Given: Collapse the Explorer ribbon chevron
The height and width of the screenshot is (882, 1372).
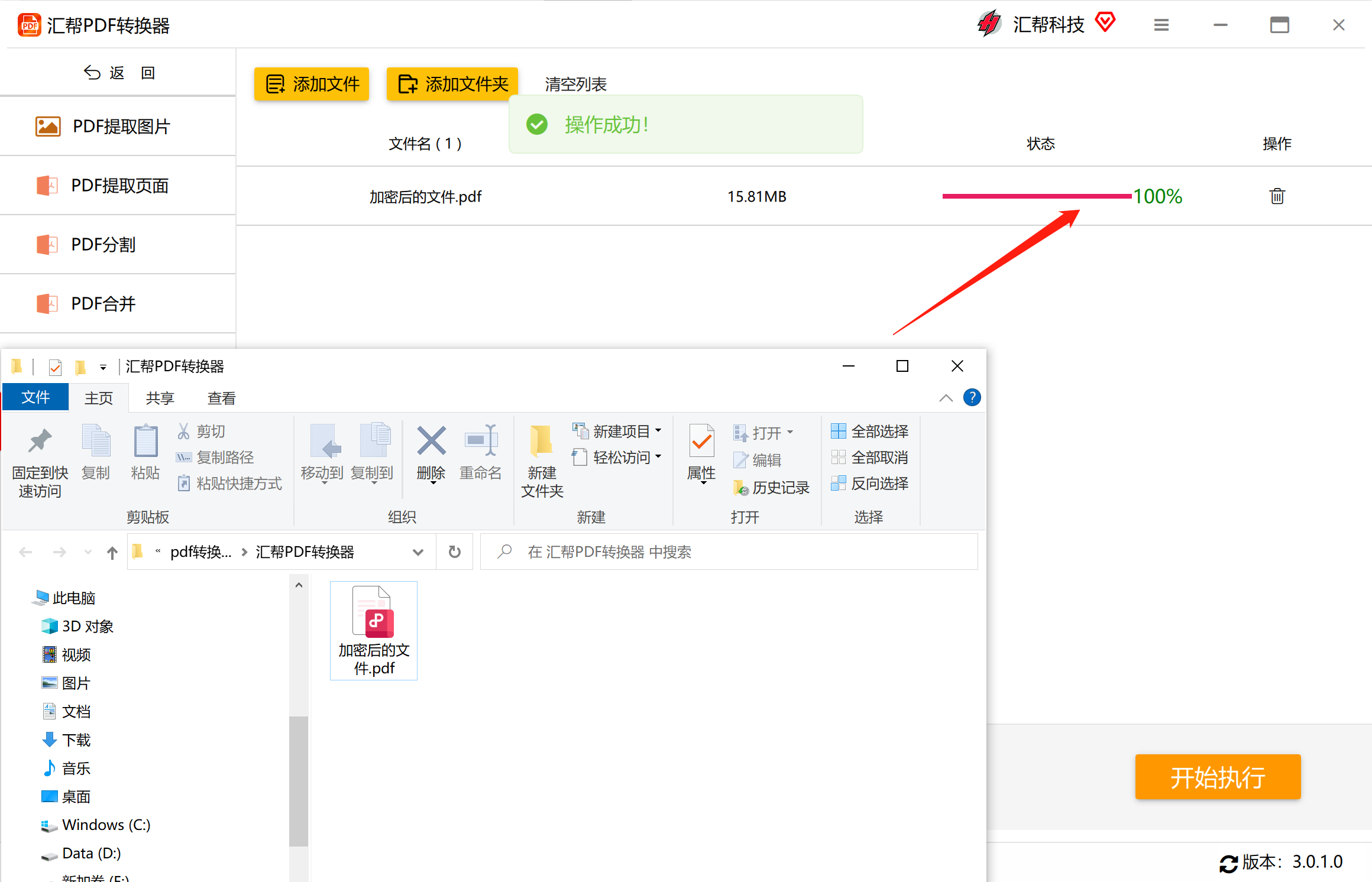Looking at the screenshot, I should click(946, 398).
